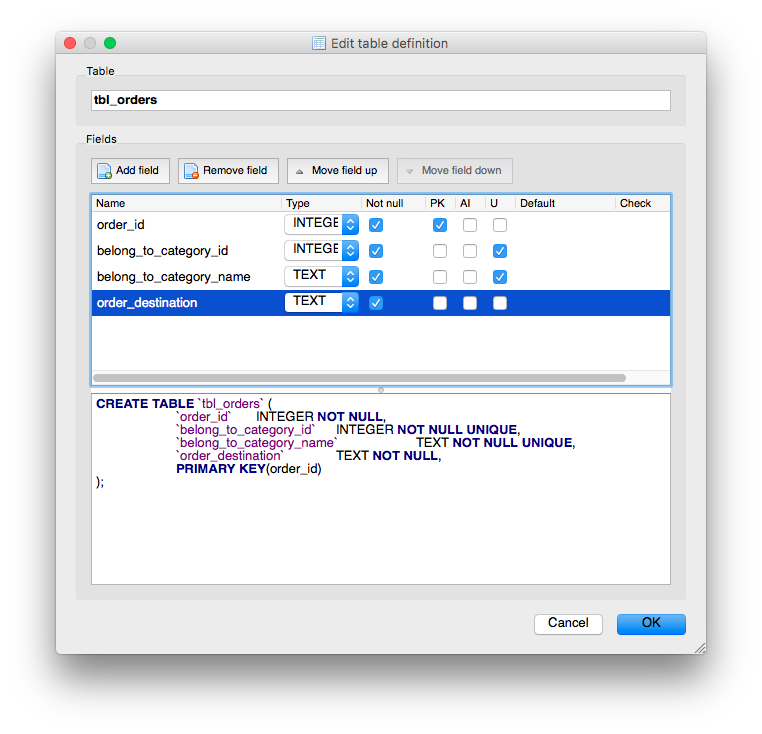Click the Name column header
This screenshot has width=762, height=734.
[x=186, y=203]
